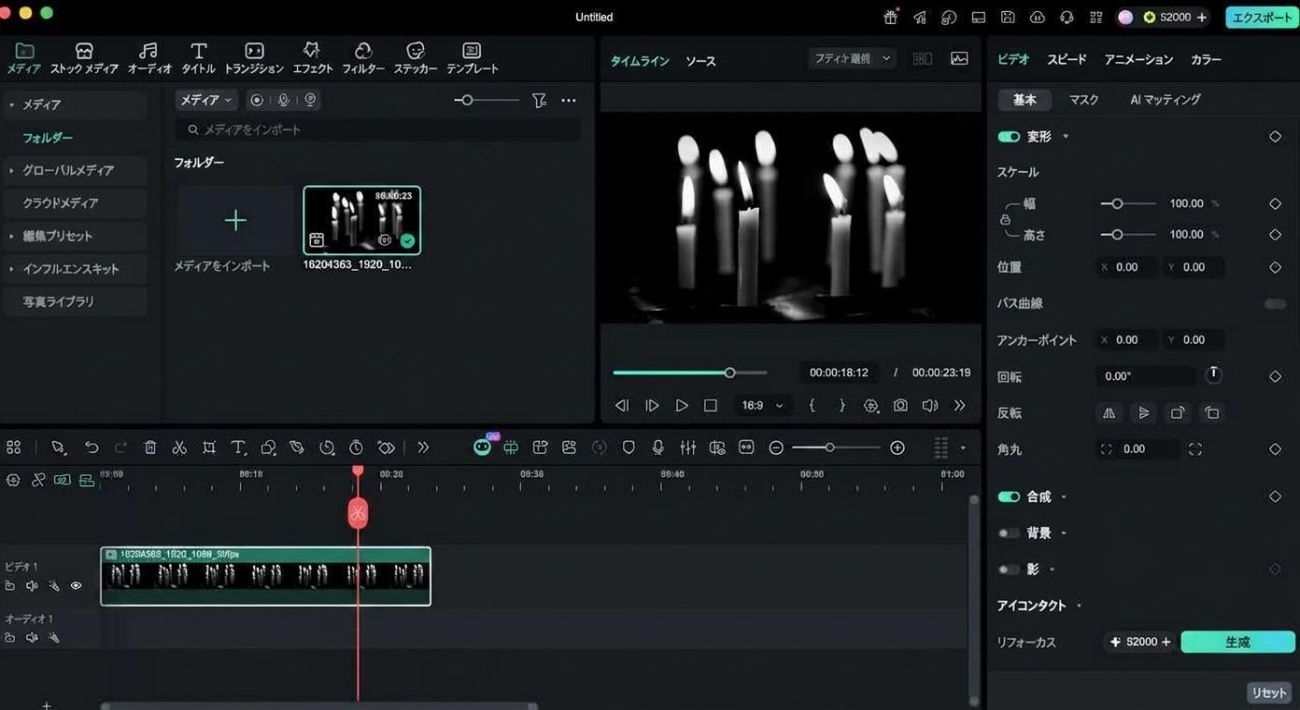Expand the アイコンタクト section
The image size is (1300, 710).
[x=1079, y=606]
